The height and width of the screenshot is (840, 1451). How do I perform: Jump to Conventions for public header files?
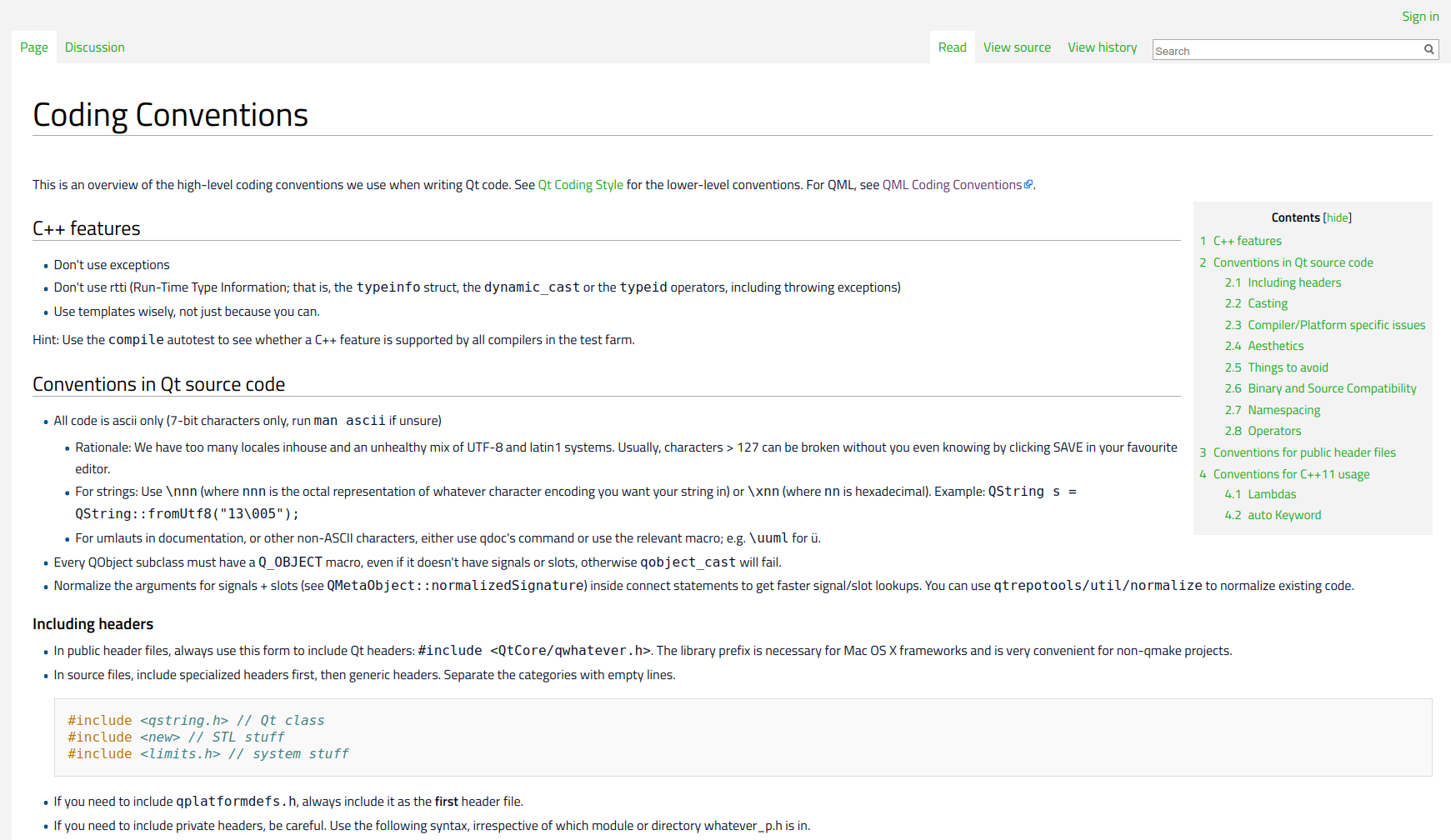click(1298, 452)
